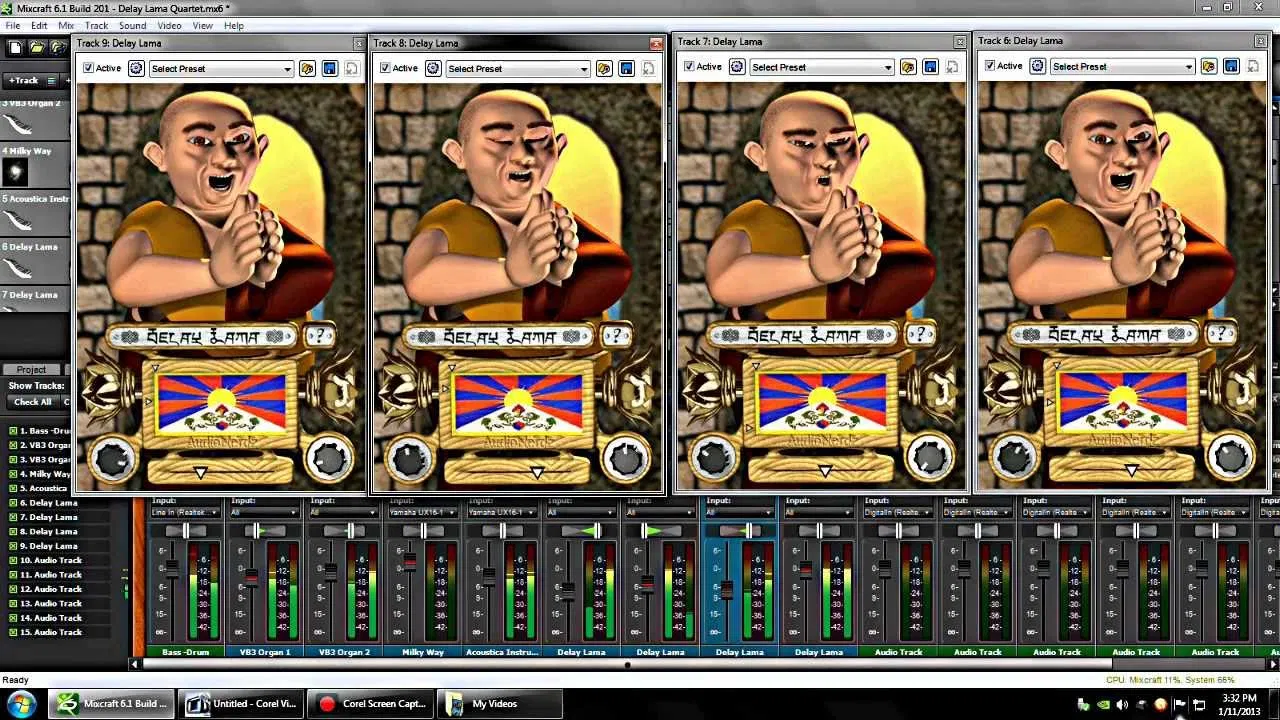Toggle the Active checkbox in Track 6 window
The width and height of the screenshot is (1280, 720).
pyautogui.click(x=990, y=66)
